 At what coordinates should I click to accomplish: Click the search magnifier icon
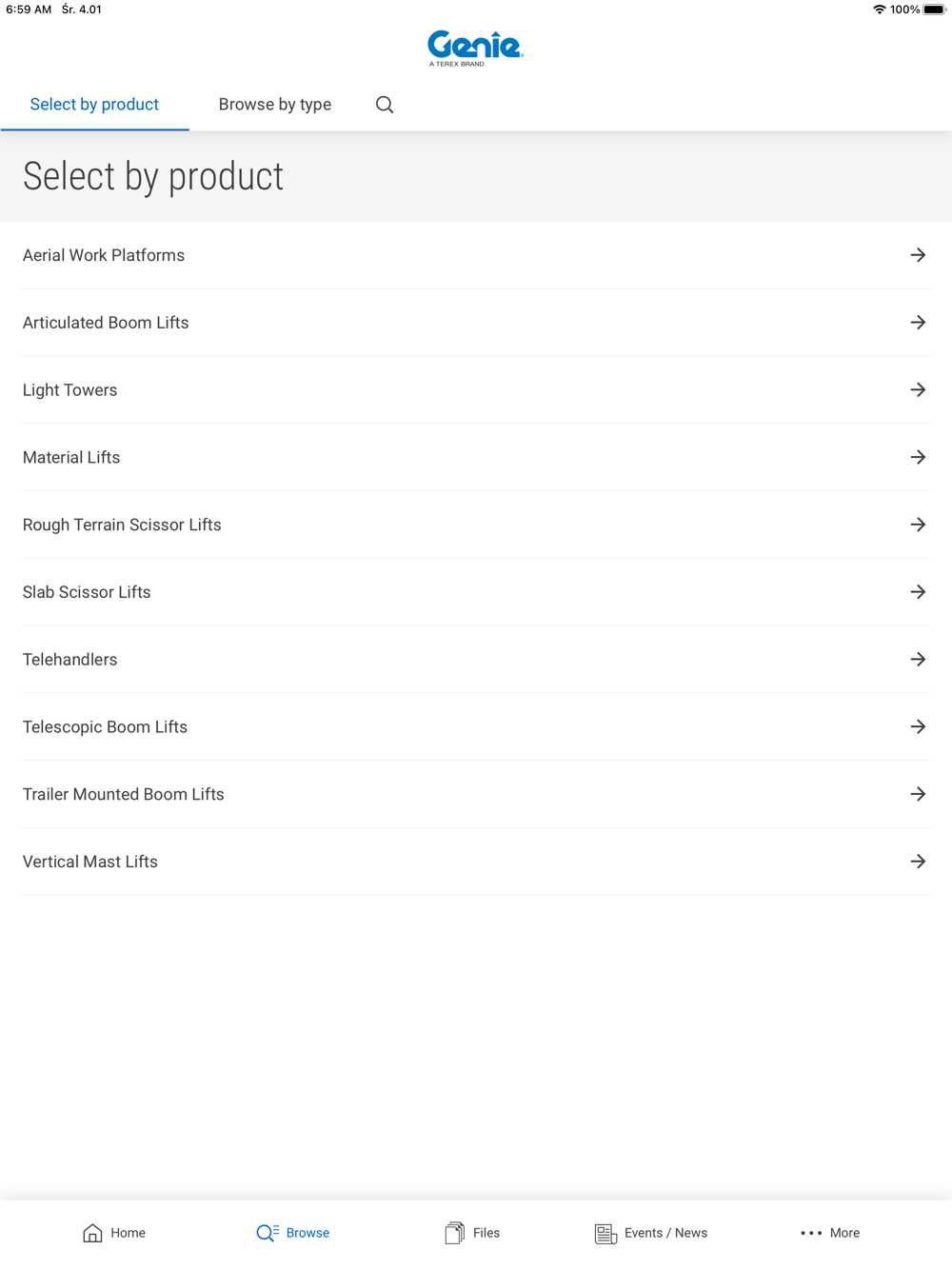(x=385, y=105)
